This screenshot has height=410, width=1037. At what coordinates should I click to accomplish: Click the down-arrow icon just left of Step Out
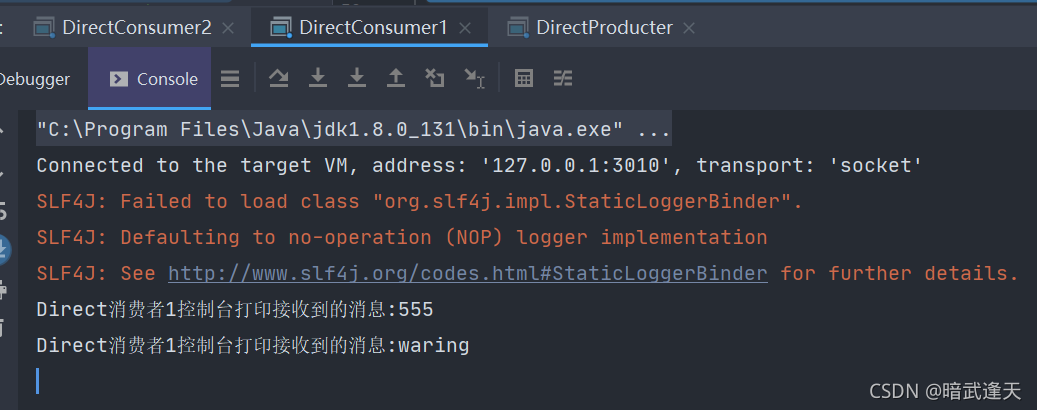point(357,79)
